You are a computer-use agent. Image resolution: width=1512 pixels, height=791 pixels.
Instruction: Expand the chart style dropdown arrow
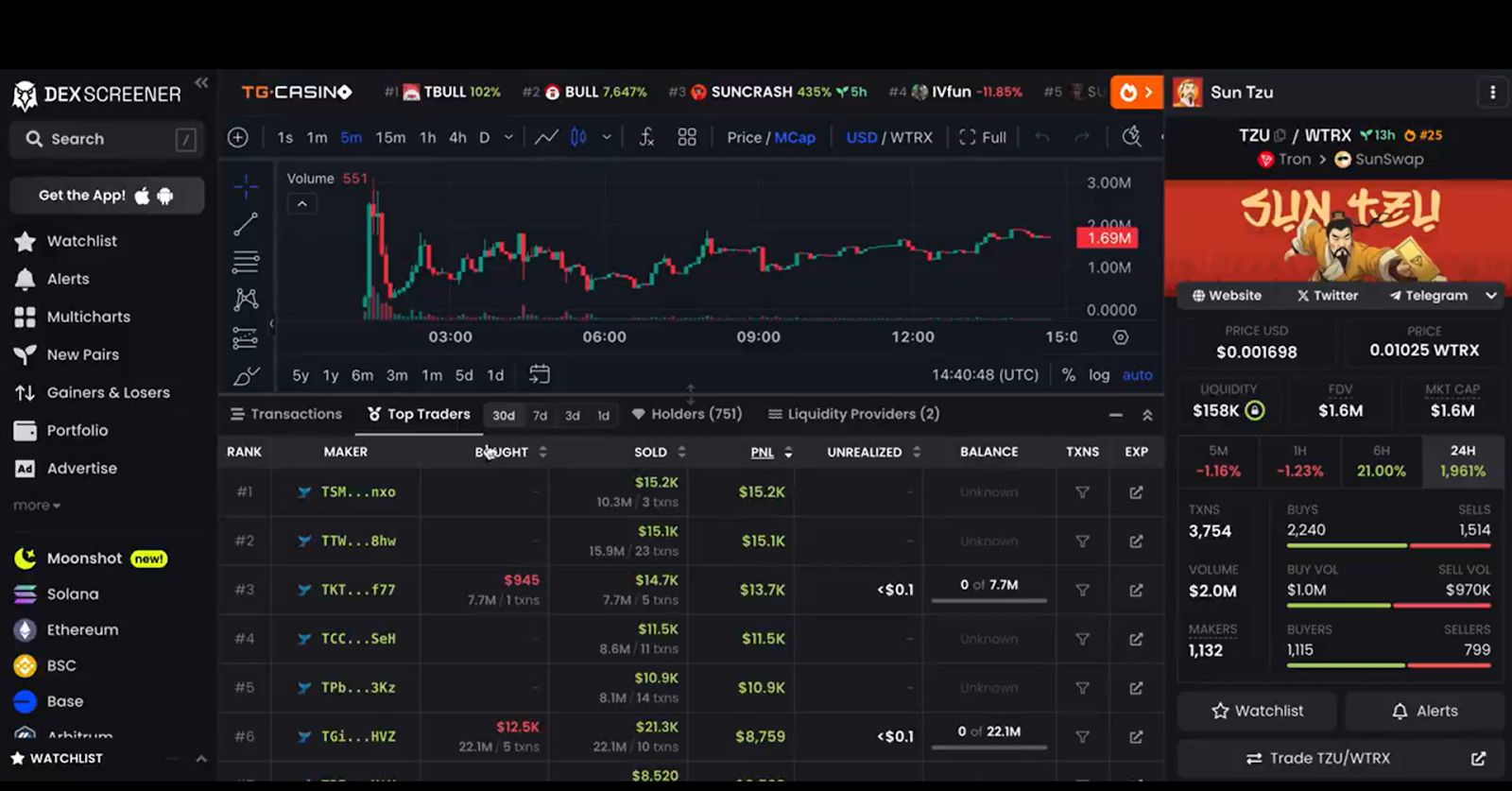pos(607,137)
